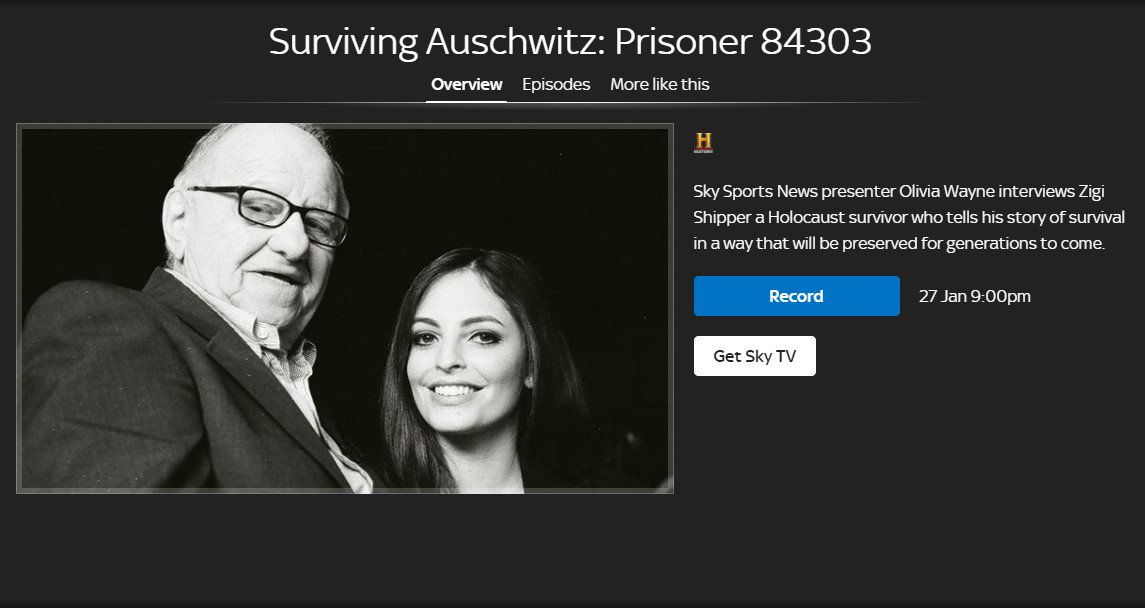Open the Overview tab
The width and height of the screenshot is (1145, 608).
467,85
